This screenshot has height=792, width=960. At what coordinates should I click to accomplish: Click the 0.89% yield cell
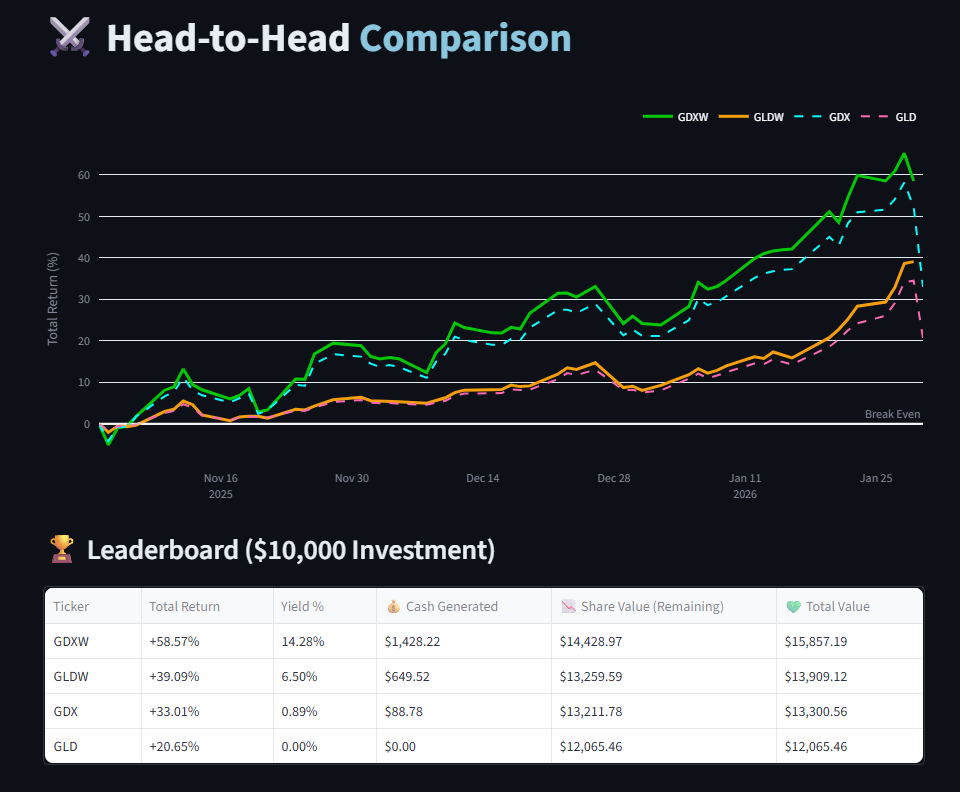tap(324, 711)
